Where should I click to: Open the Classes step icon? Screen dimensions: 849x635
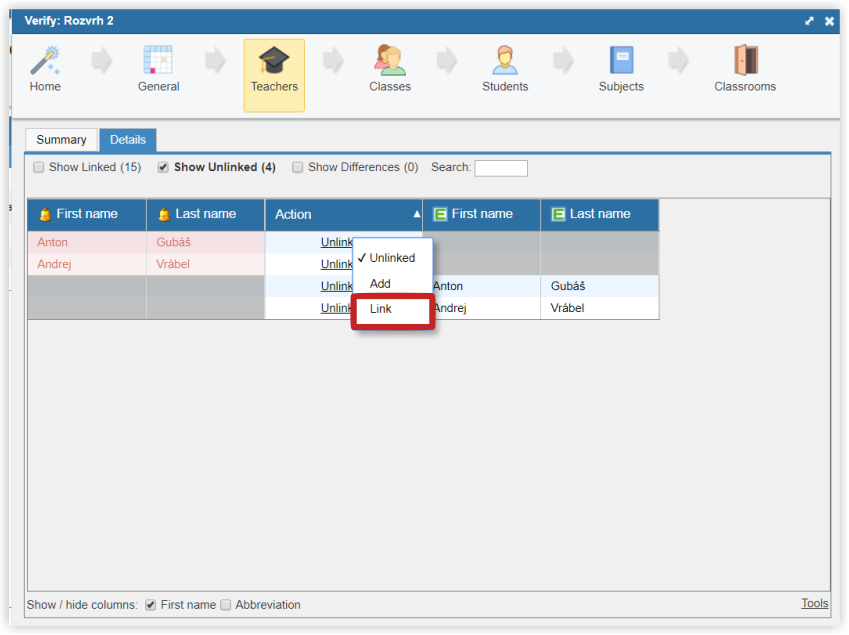(389, 60)
